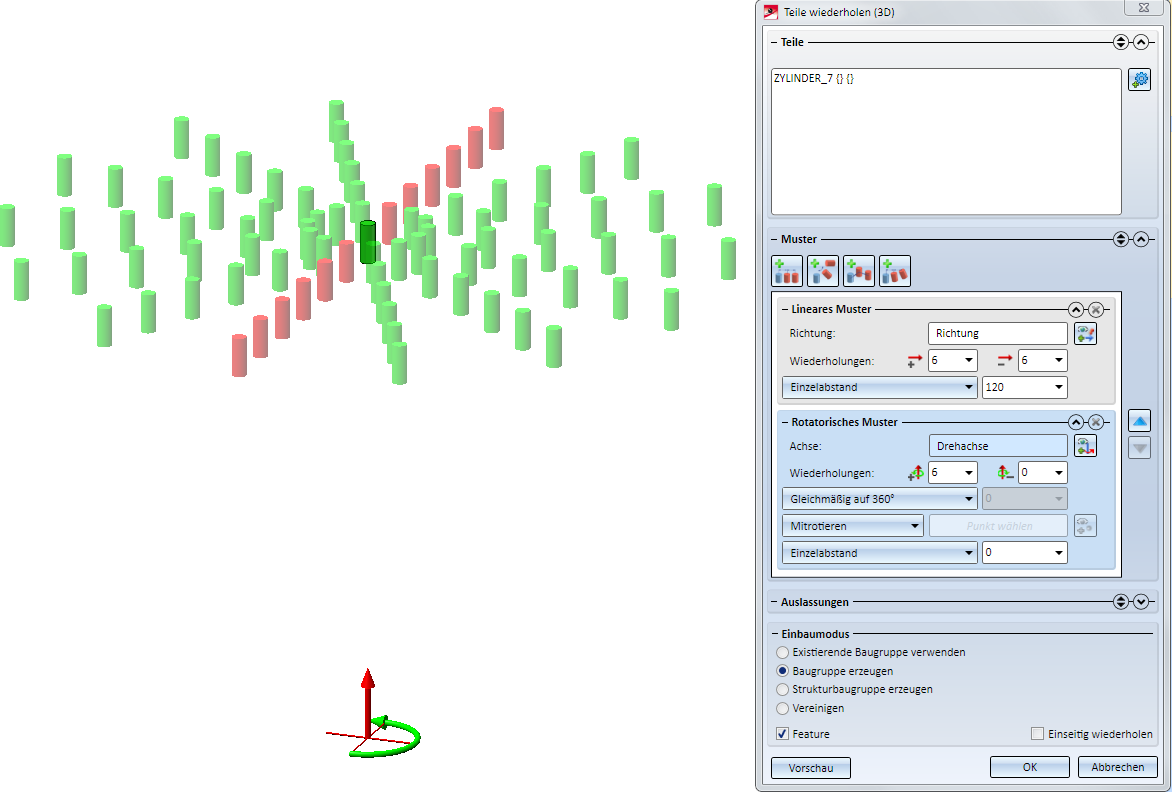
Task: Click the greyed point-select icon beside Punkt wählen
Action: pos(1085,526)
